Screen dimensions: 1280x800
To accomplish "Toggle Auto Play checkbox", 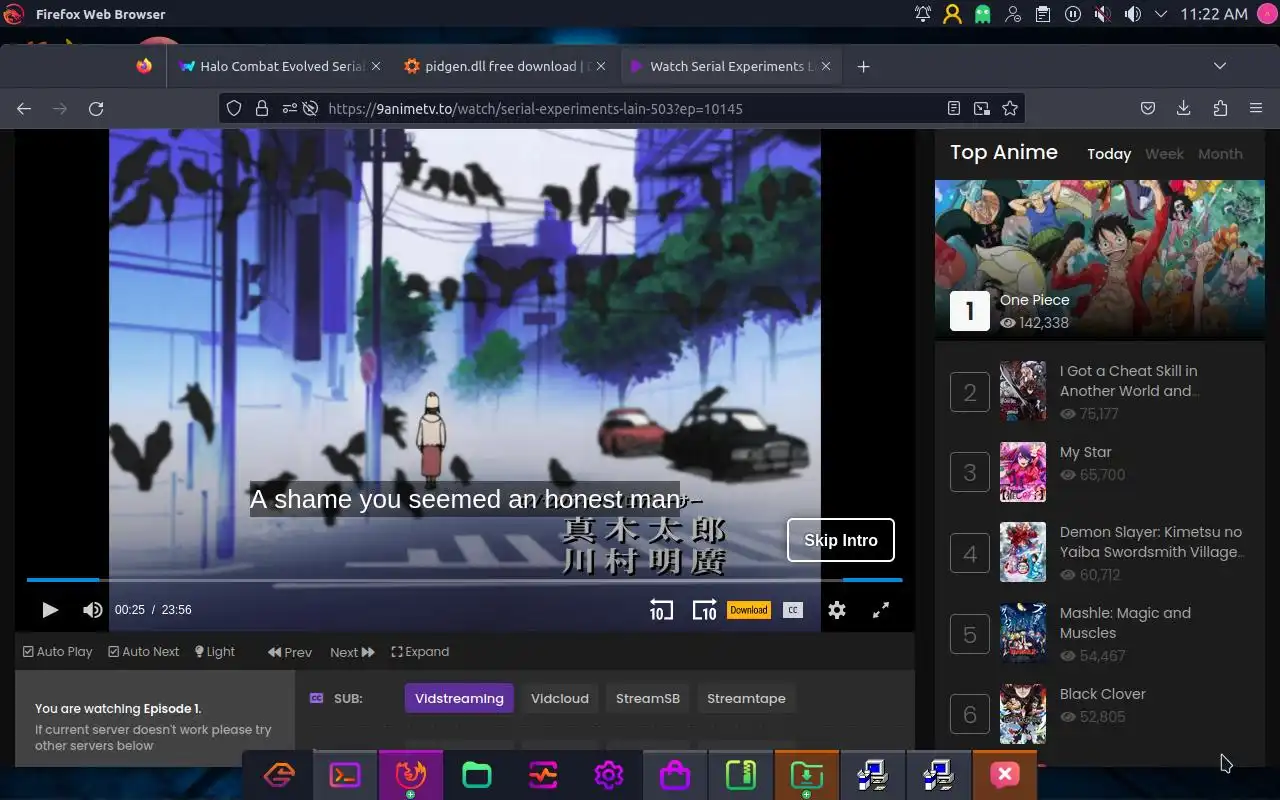I will point(57,651).
